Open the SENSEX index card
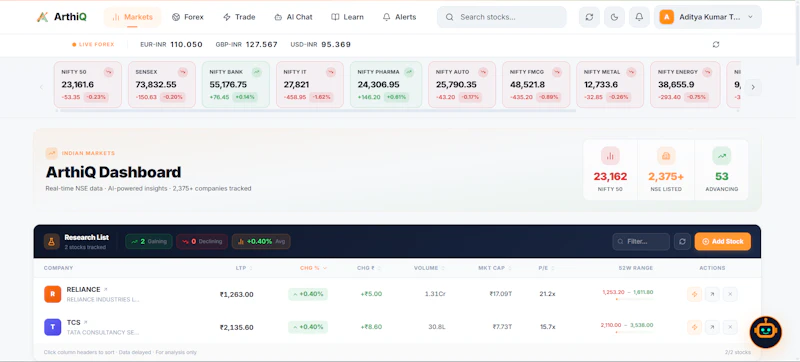 [x=162, y=85]
